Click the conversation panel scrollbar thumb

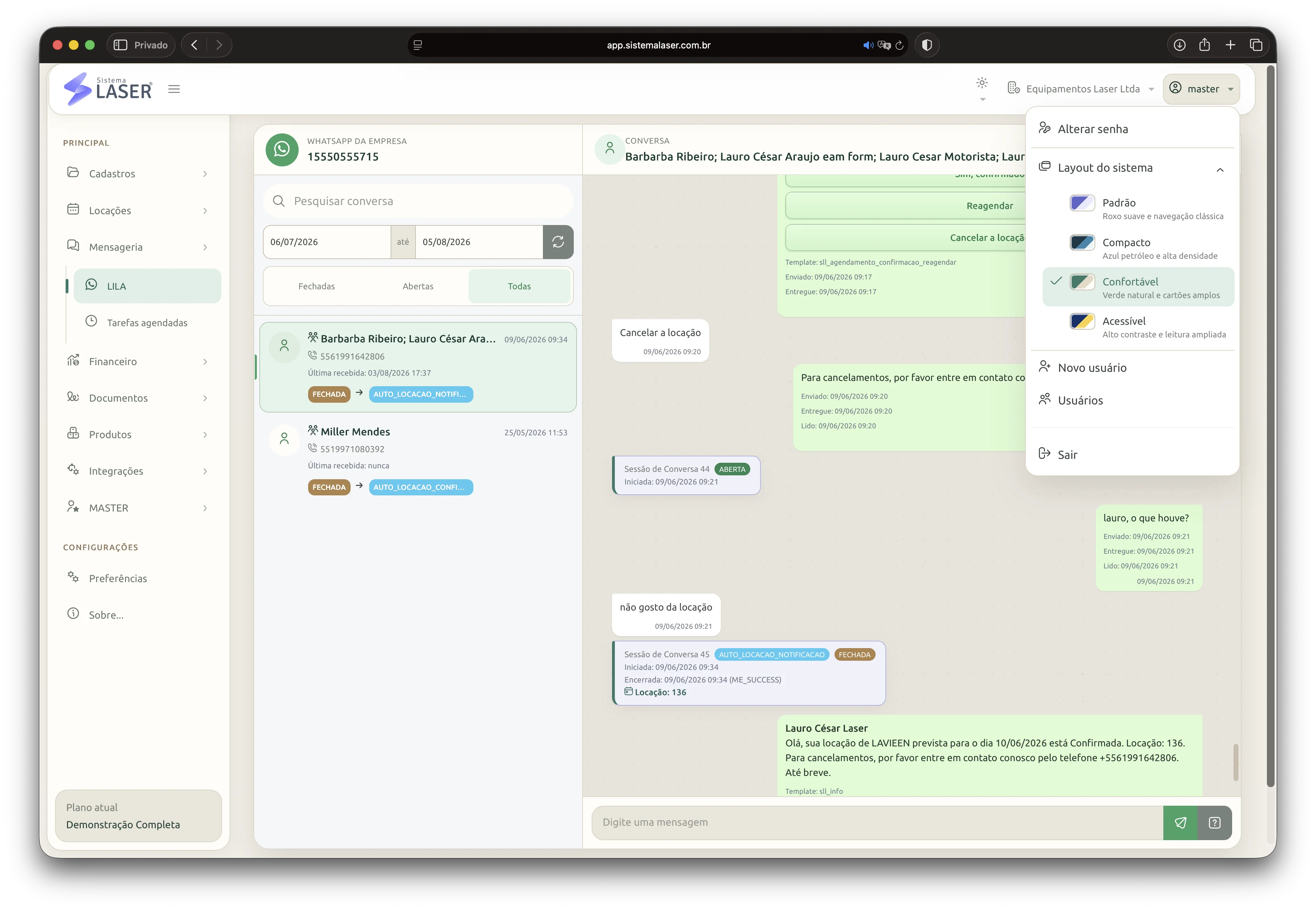click(1235, 762)
